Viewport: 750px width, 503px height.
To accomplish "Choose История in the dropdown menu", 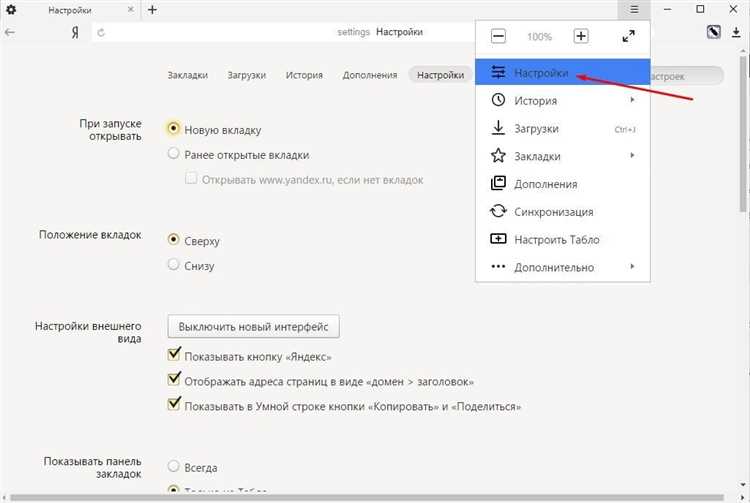I will click(x=562, y=100).
